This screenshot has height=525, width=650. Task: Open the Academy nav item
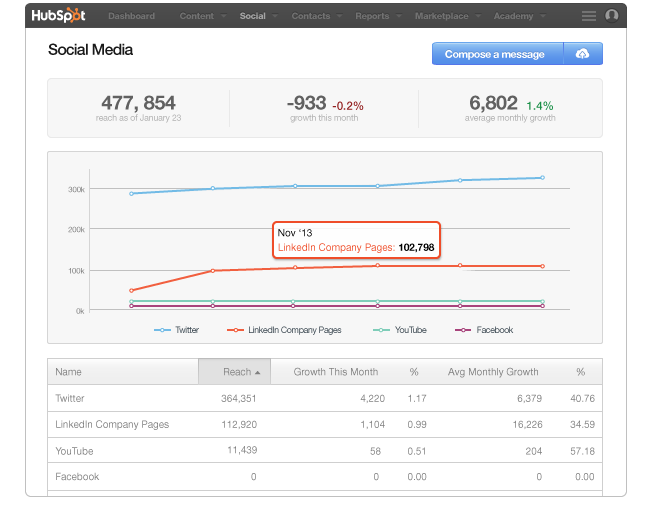513,16
